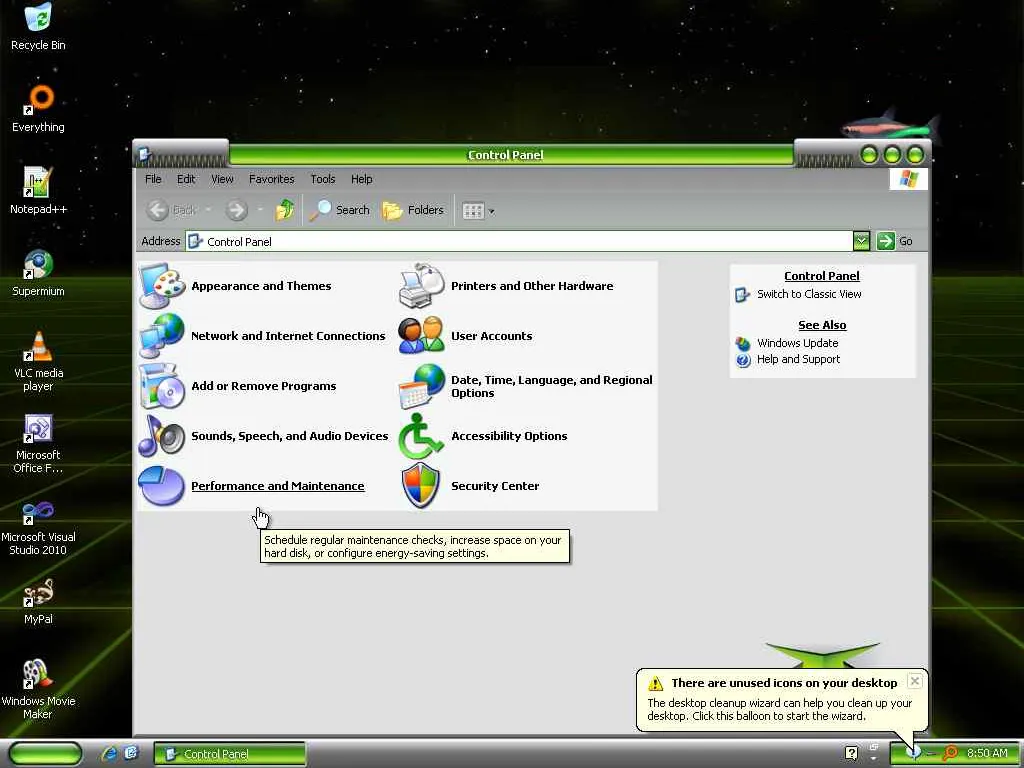The image size is (1024, 768).
Task: Click the Windows Update link
Action: pyautogui.click(x=797, y=343)
